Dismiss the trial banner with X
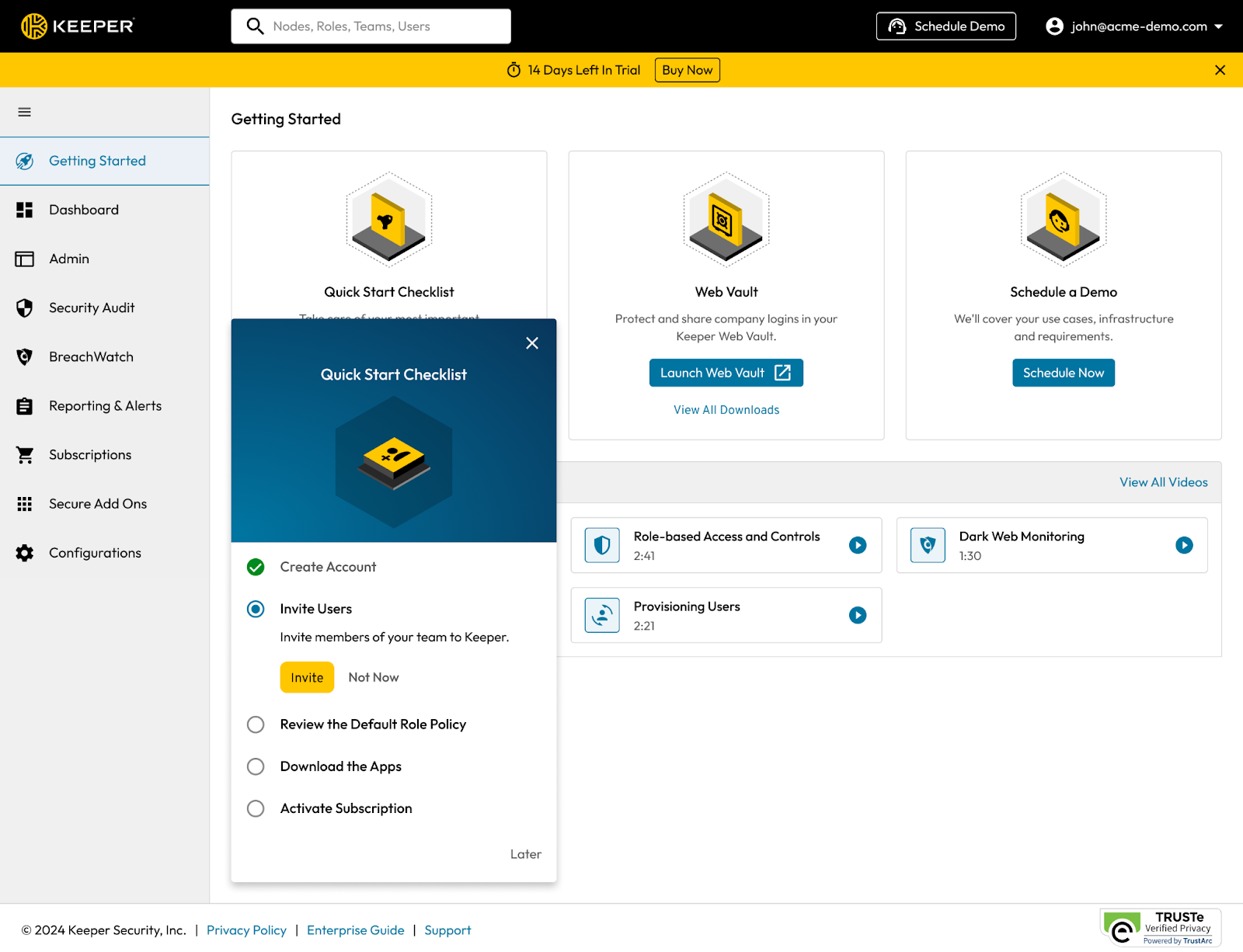The height and width of the screenshot is (952, 1243). (1220, 70)
